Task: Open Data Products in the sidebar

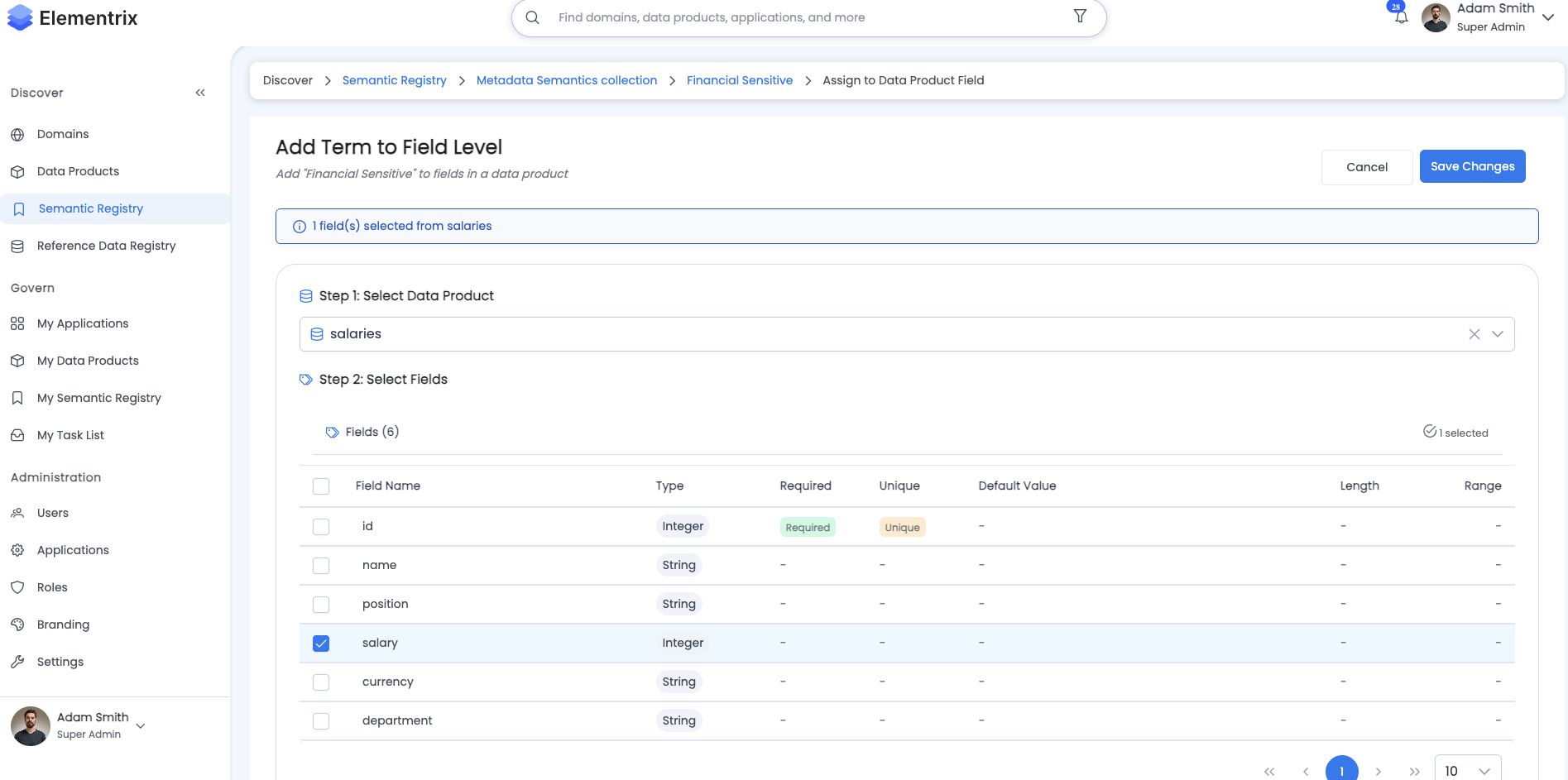Action: (x=78, y=171)
